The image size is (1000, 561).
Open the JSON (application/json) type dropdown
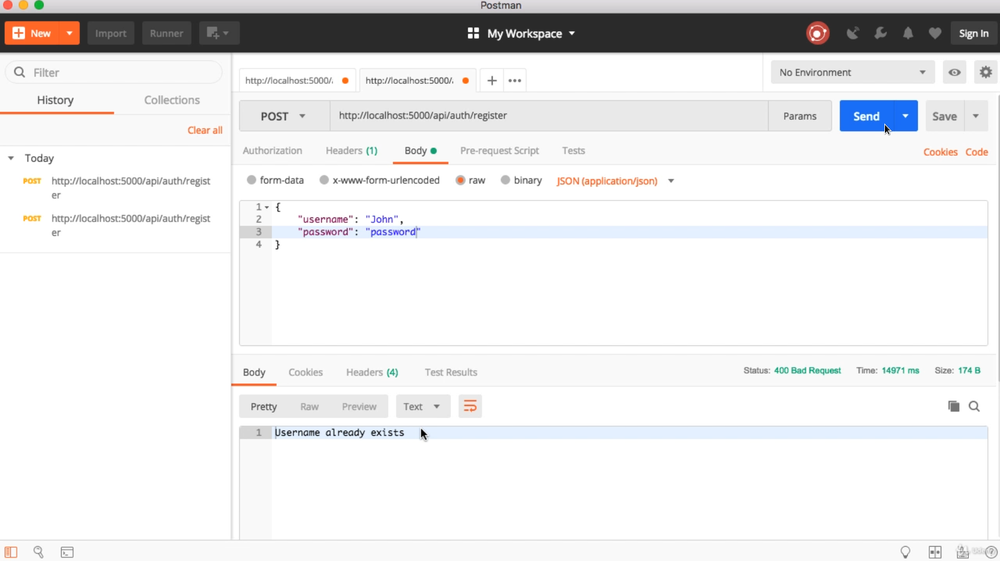tap(615, 181)
